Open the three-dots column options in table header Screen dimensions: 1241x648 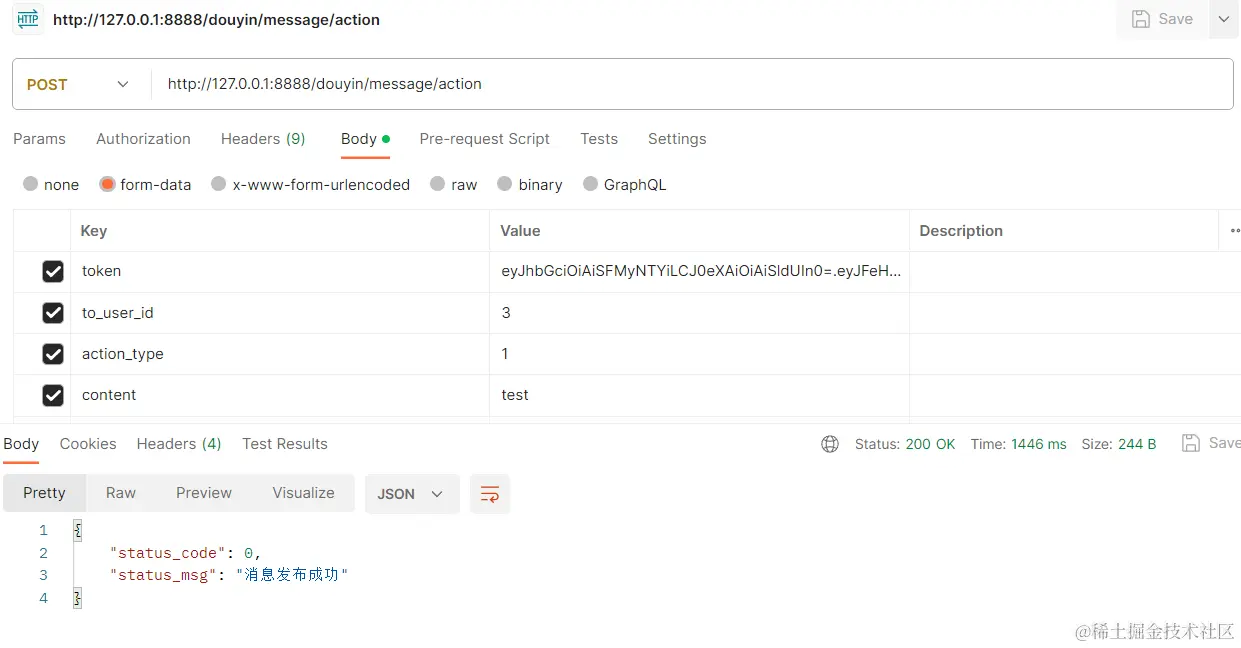click(1234, 231)
